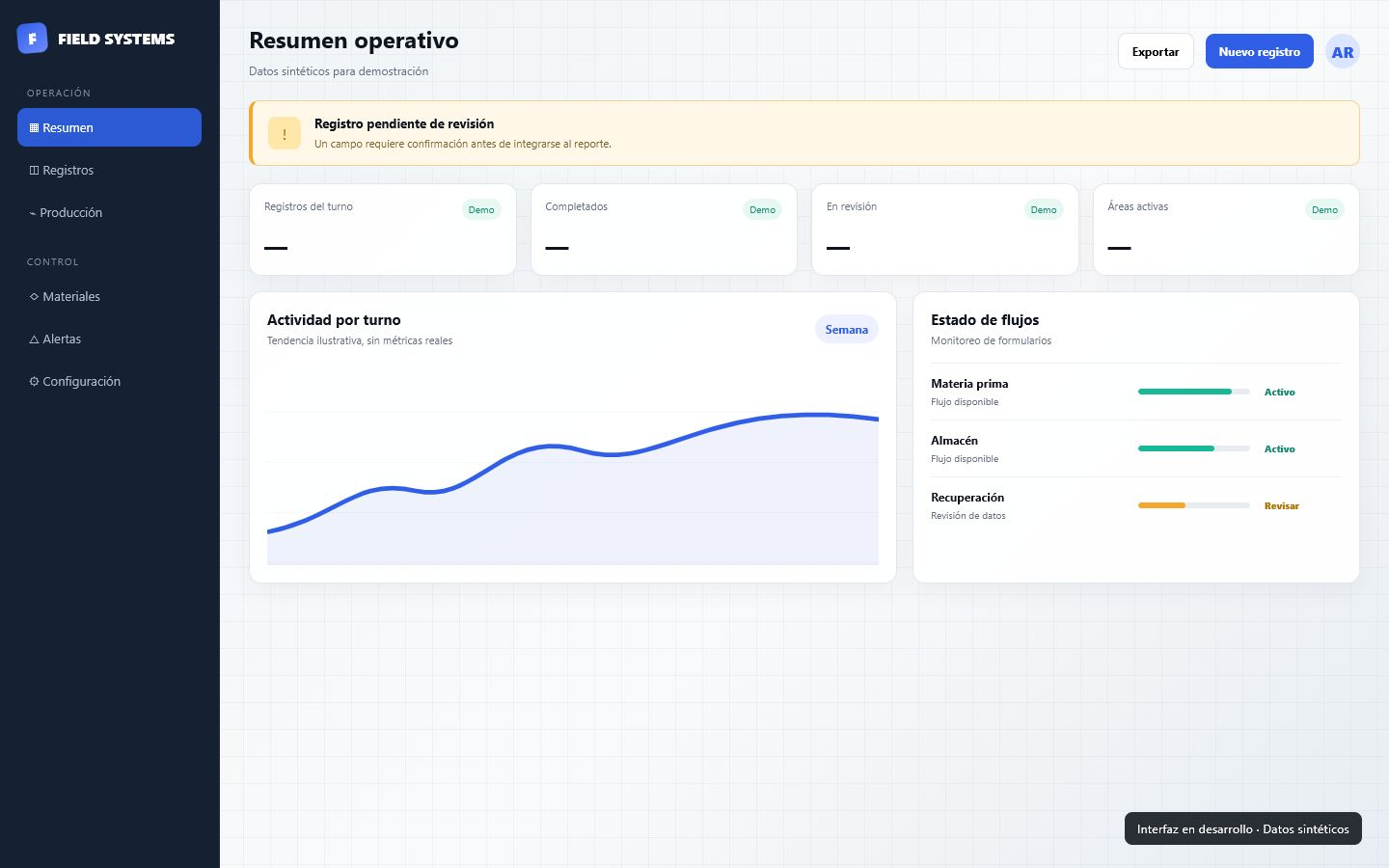This screenshot has width=1389, height=868.
Task: Click the Demo badge on En revisión card
Action: click(x=1044, y=209)
